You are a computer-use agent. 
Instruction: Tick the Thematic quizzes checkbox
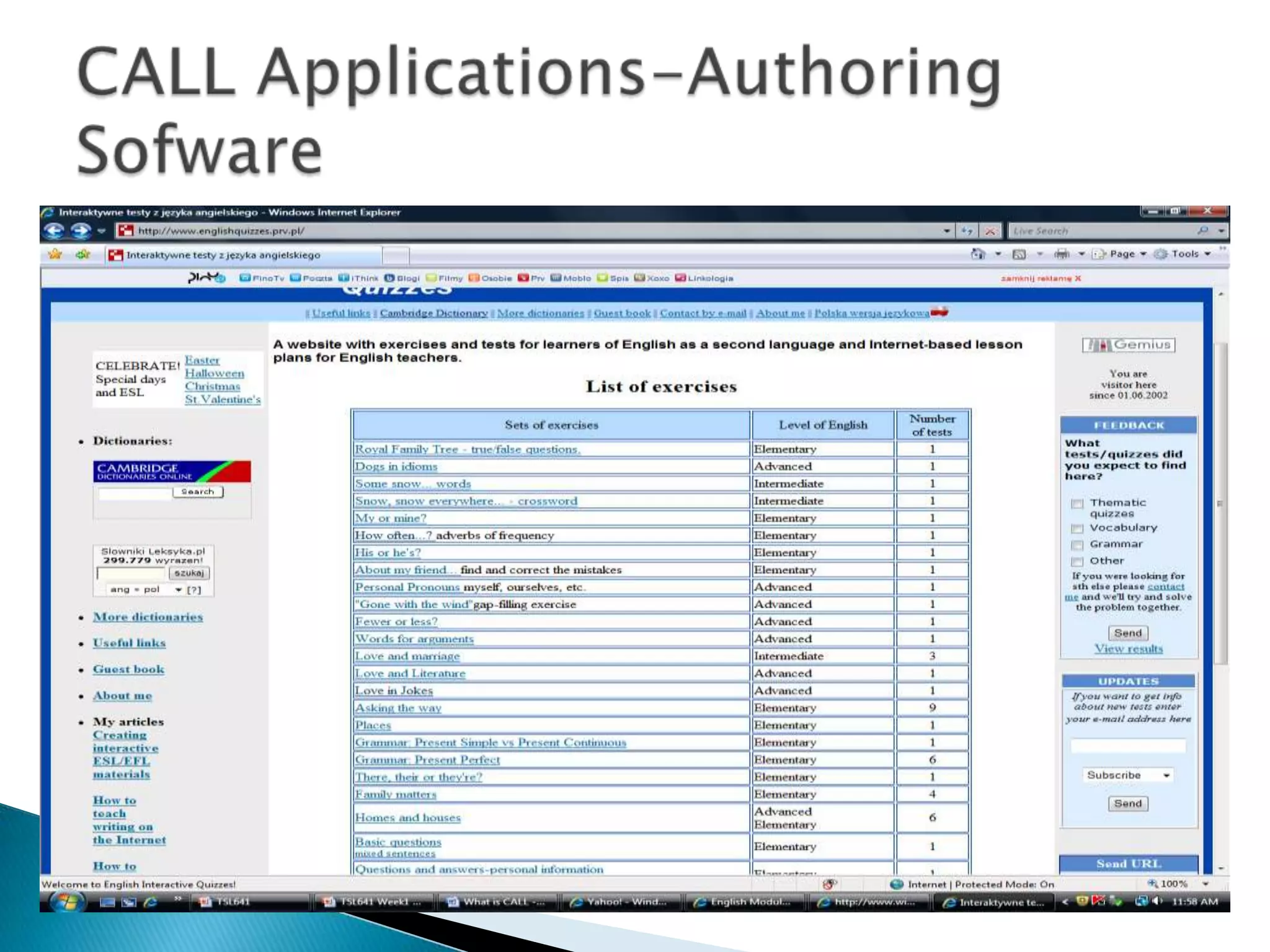(x=1077, y=504)
